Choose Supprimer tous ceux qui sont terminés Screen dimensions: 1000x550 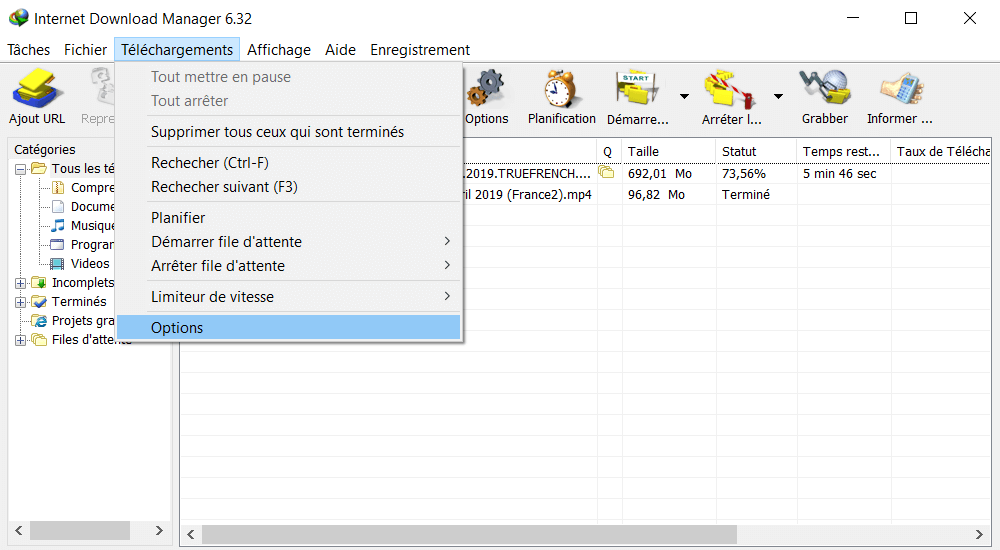289,132
